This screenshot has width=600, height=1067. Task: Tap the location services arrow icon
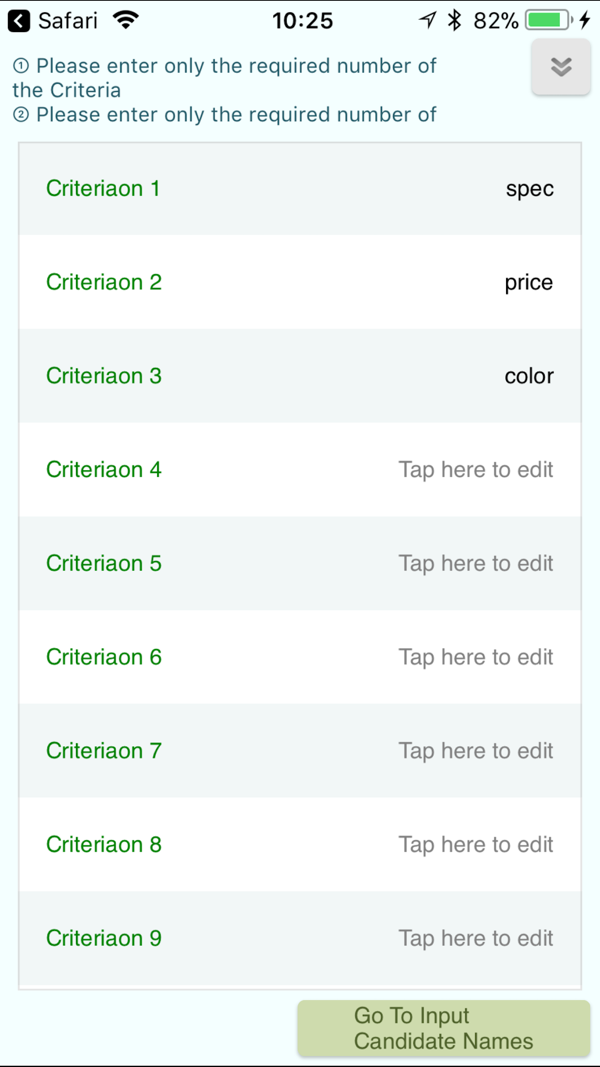427,21
